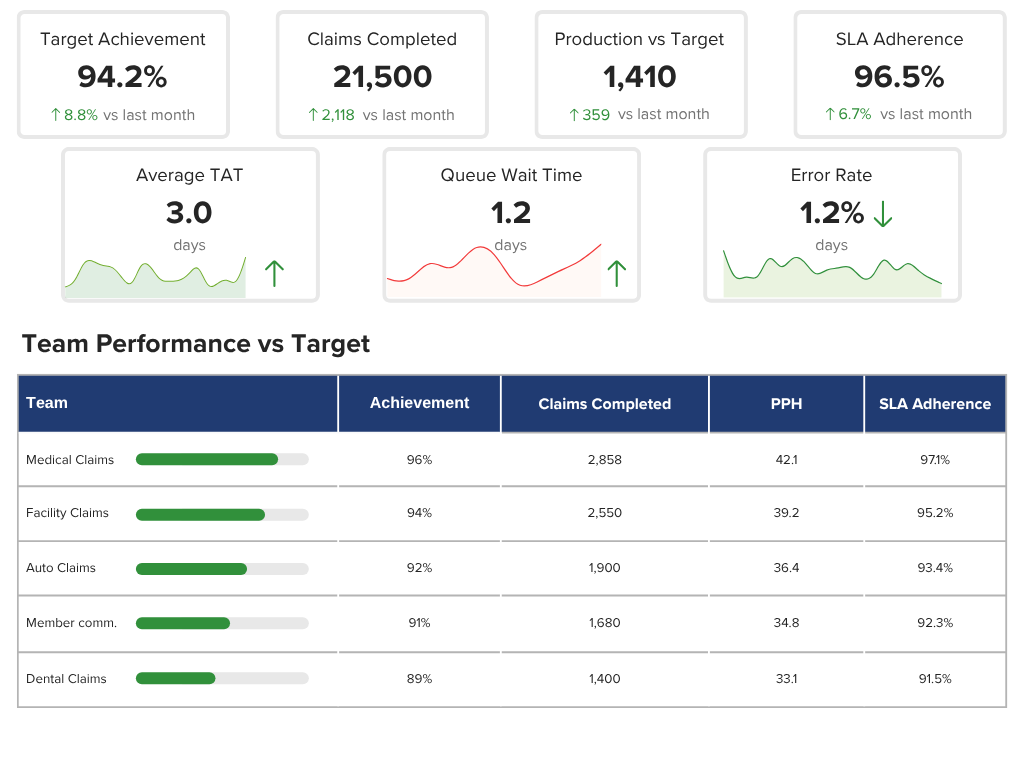Sort by the Achievement column header
The width and height of the screenshot is (1024, 768).
419,404
